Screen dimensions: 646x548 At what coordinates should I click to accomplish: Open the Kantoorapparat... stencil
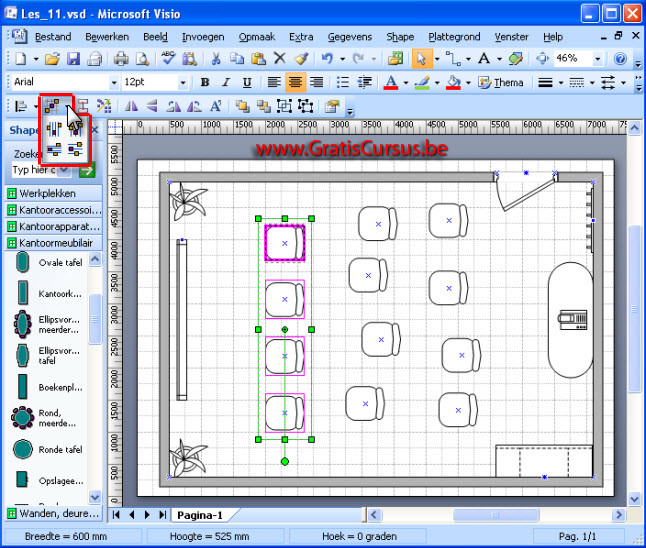pyautogui.click(x=54, y=227)
